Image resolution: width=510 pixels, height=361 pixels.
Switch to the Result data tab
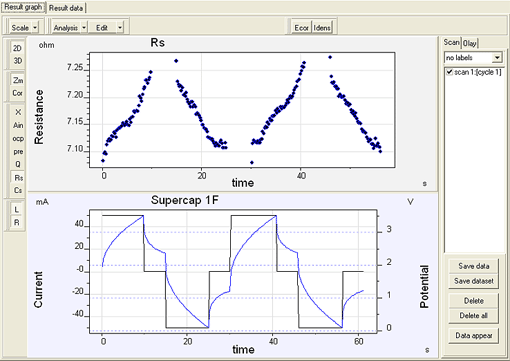(66, 8)
